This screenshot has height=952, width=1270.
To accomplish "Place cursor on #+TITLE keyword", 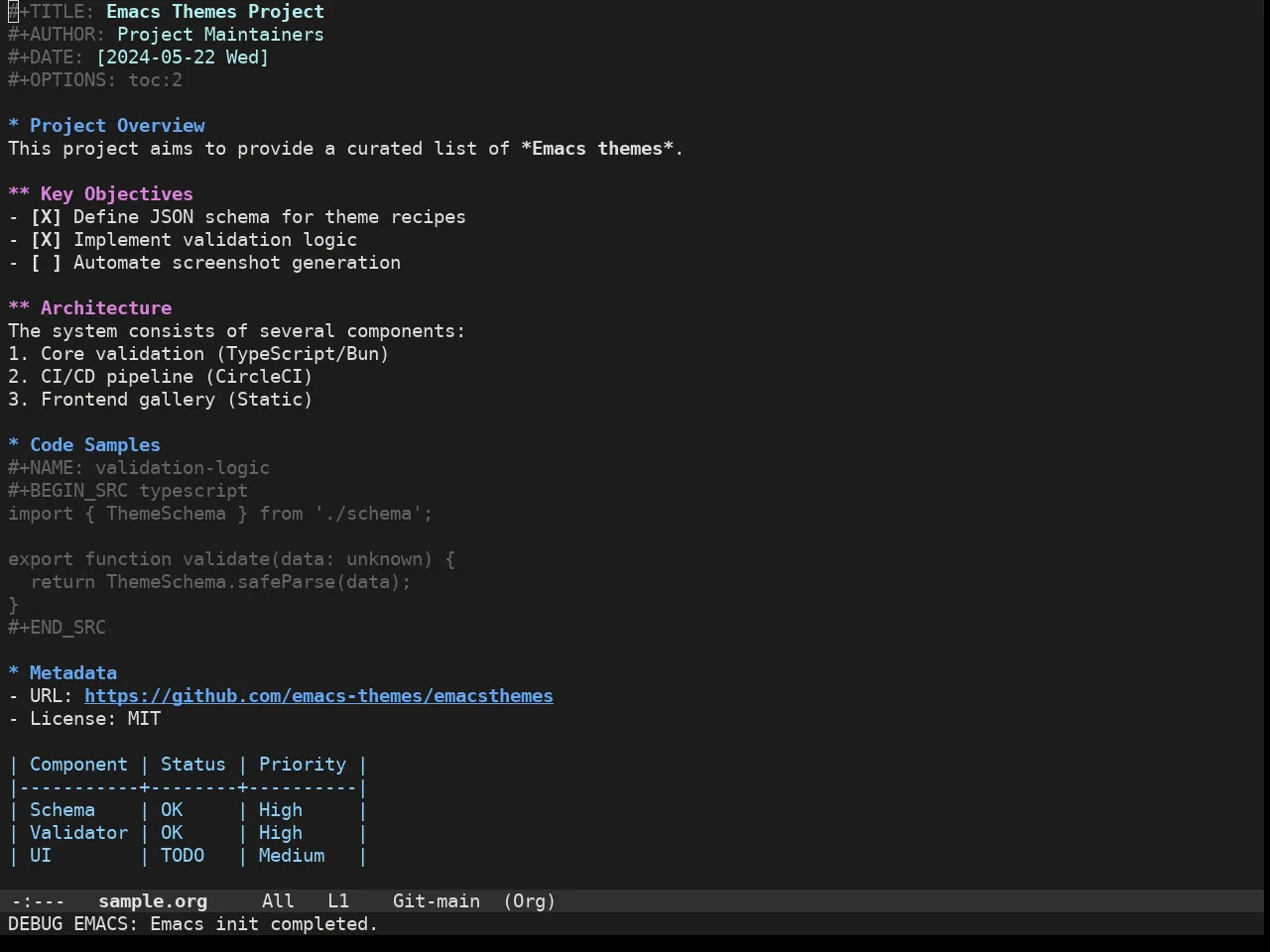I will (x=52, y=12).
